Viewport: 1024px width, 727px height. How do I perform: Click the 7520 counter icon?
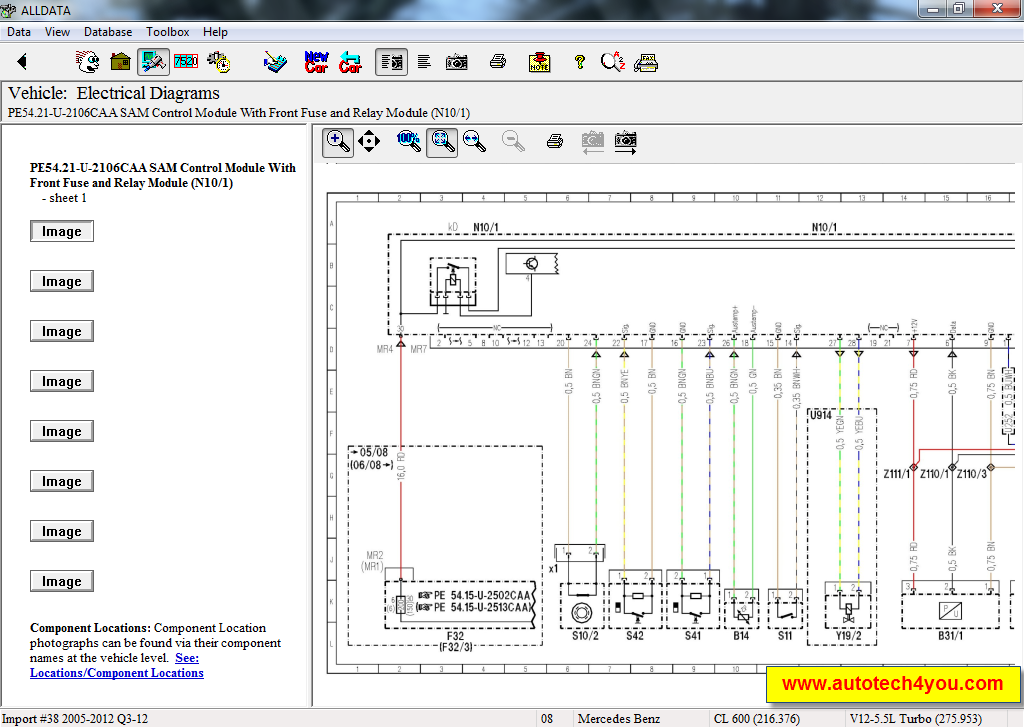(x=186, y=61)
